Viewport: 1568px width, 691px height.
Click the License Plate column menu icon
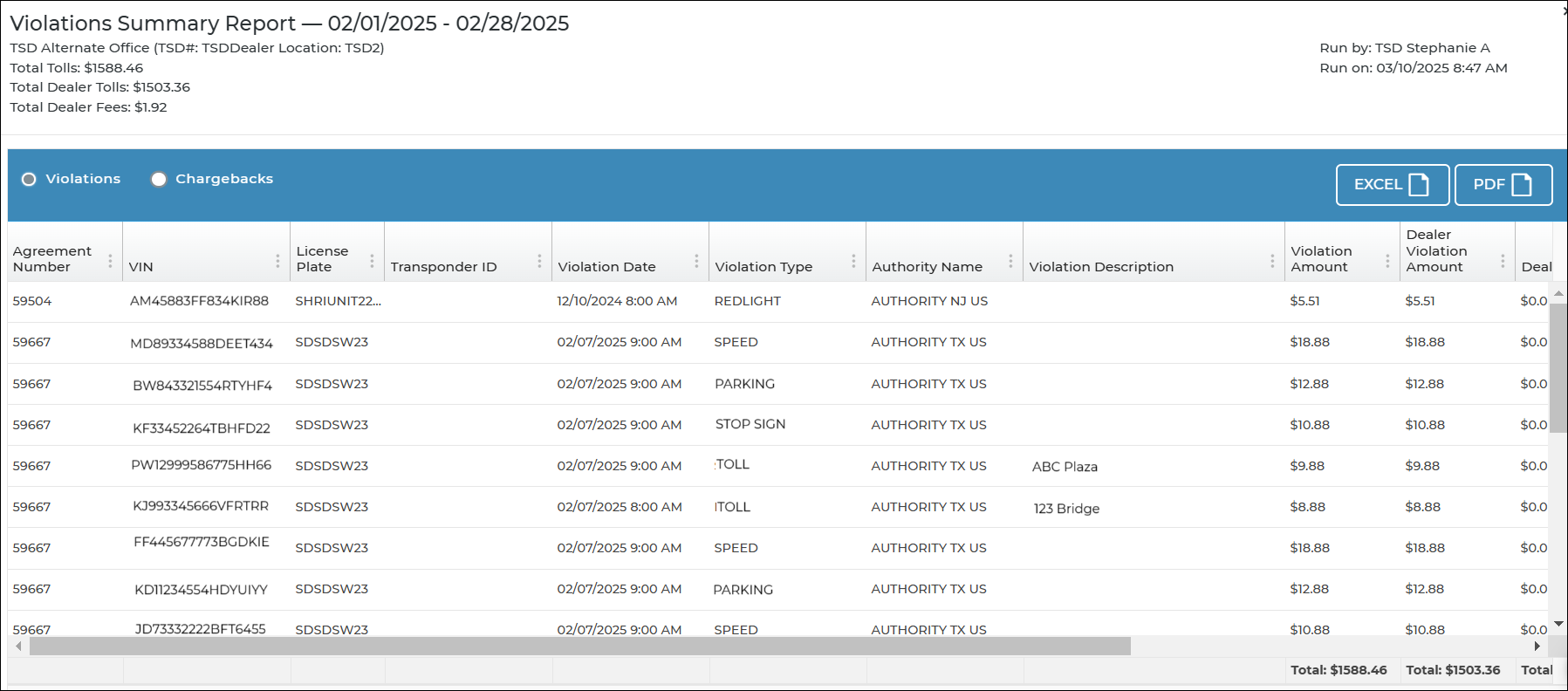pos(372,261)
